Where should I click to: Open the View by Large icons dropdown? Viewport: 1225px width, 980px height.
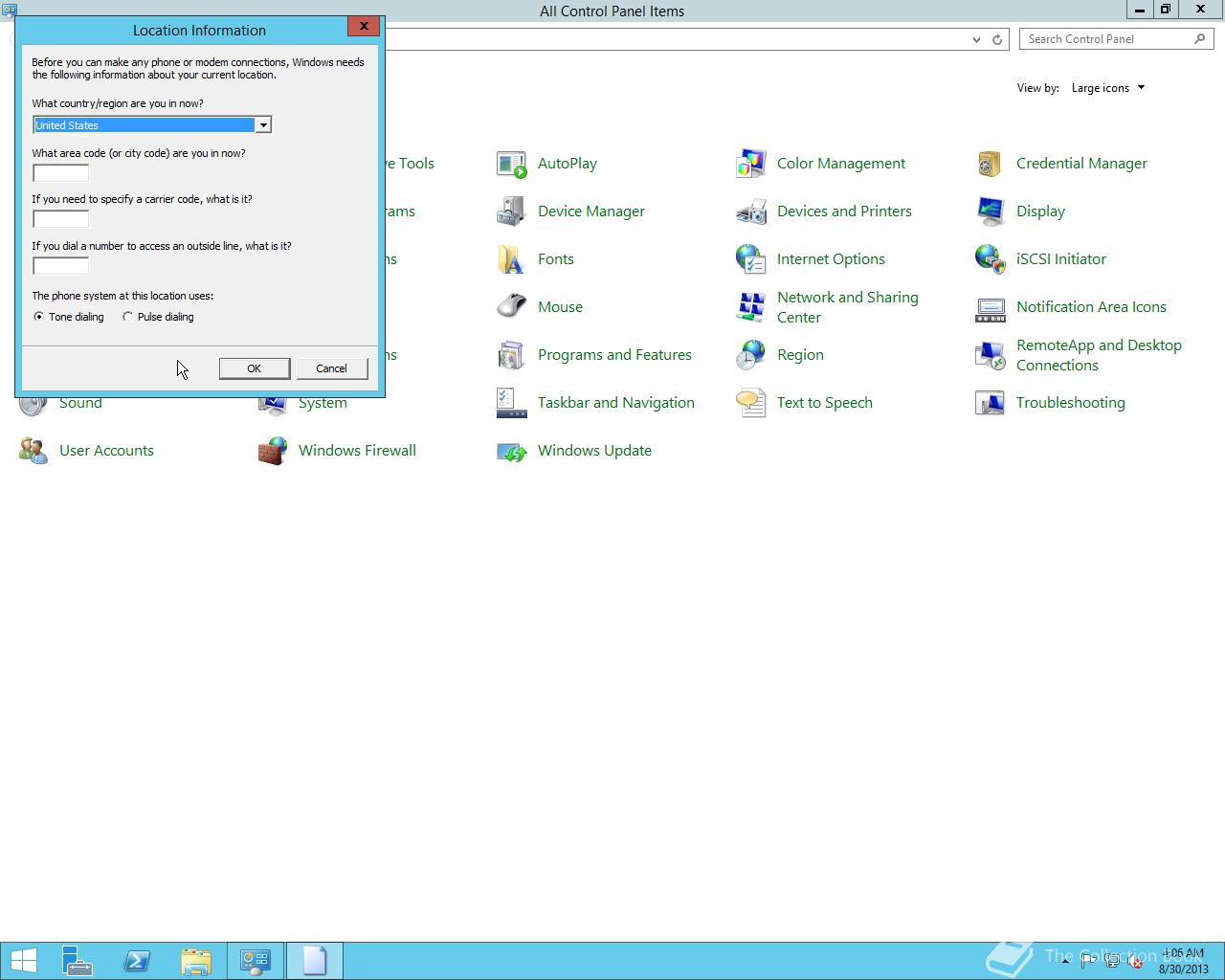tap(1108, 88)
